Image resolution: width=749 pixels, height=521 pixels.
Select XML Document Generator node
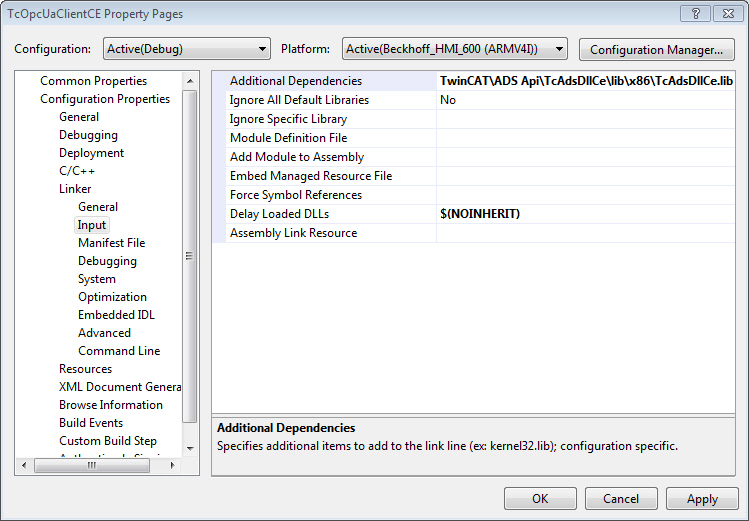pyautogui.click(x=119, y=387)
